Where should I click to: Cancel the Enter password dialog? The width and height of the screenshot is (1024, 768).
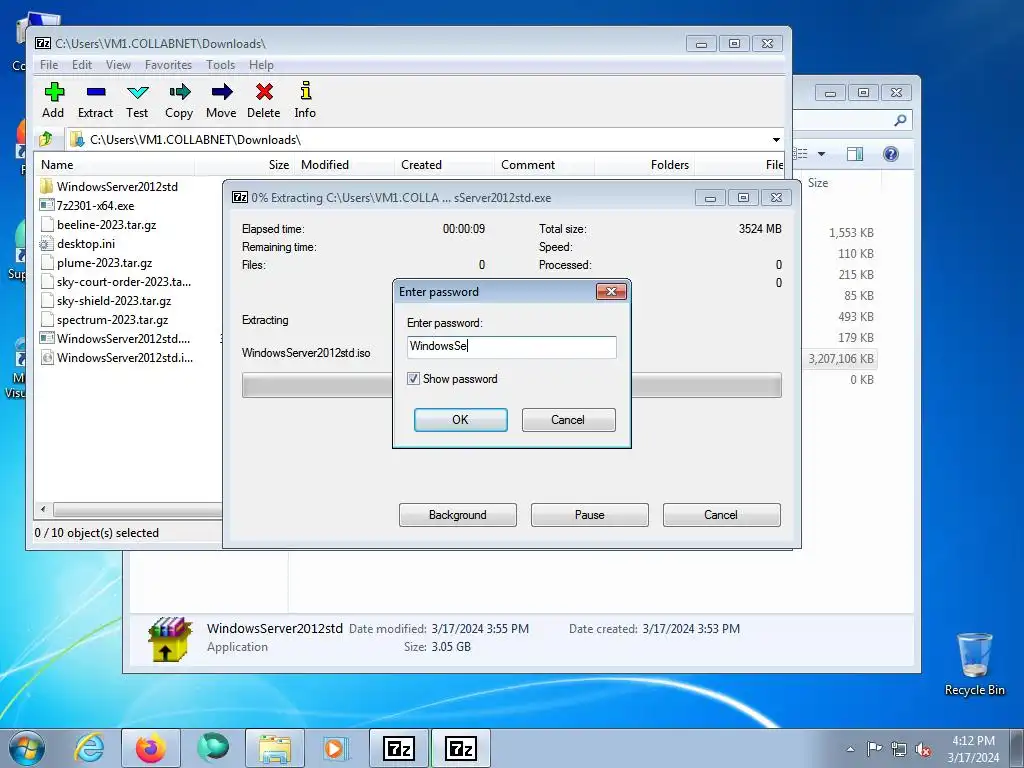tap(568, 420)
